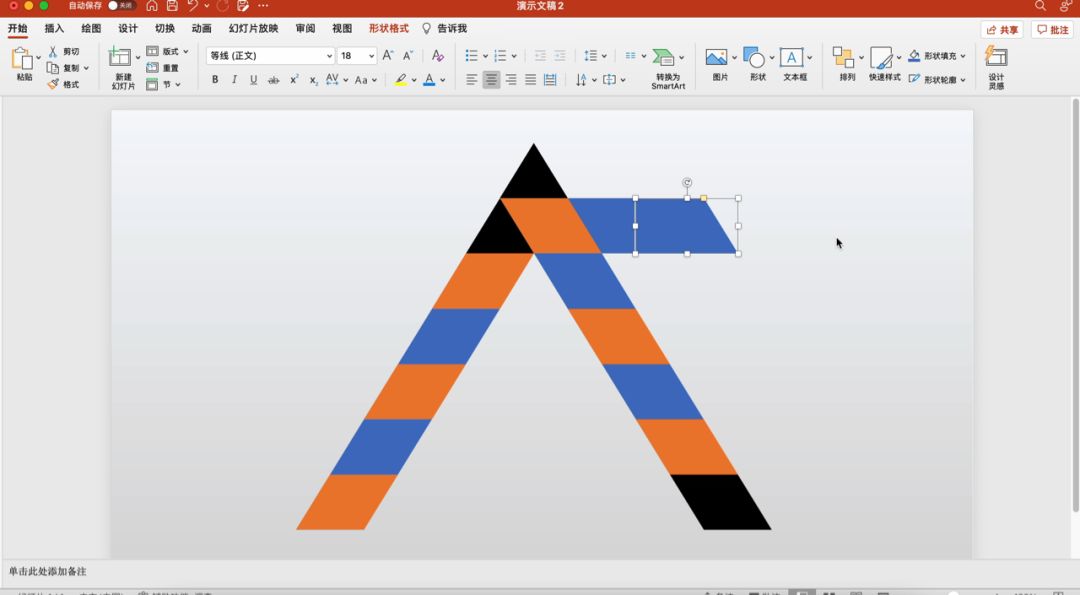Toggle center text alignment
The image size is (1080, 595).
491,80
